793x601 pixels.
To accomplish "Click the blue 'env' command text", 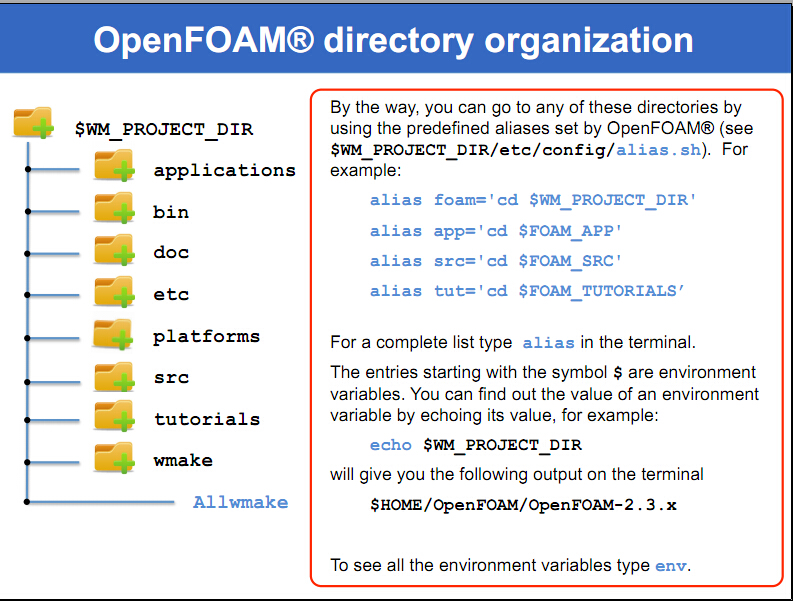I will pos(671,566).
